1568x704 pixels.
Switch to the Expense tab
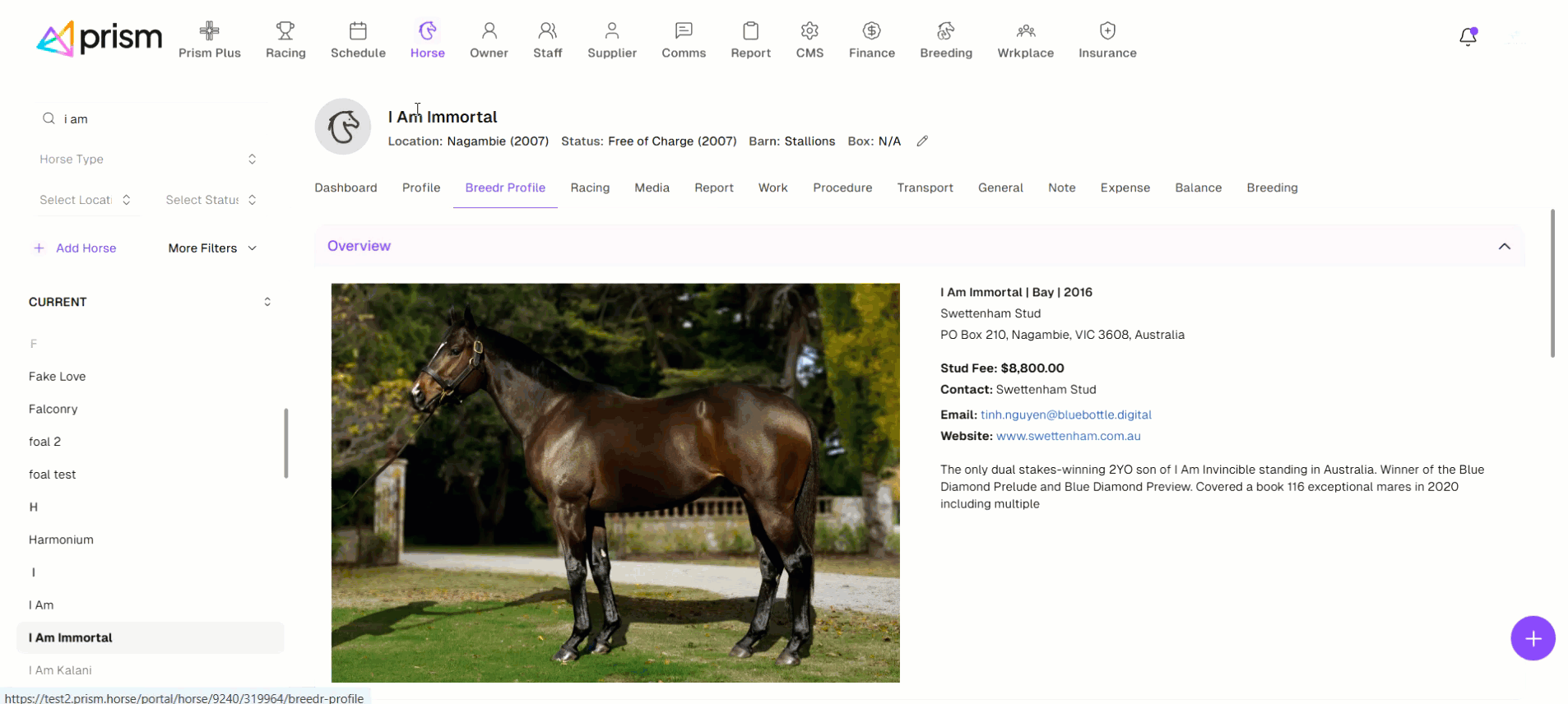pos(1125,188)
